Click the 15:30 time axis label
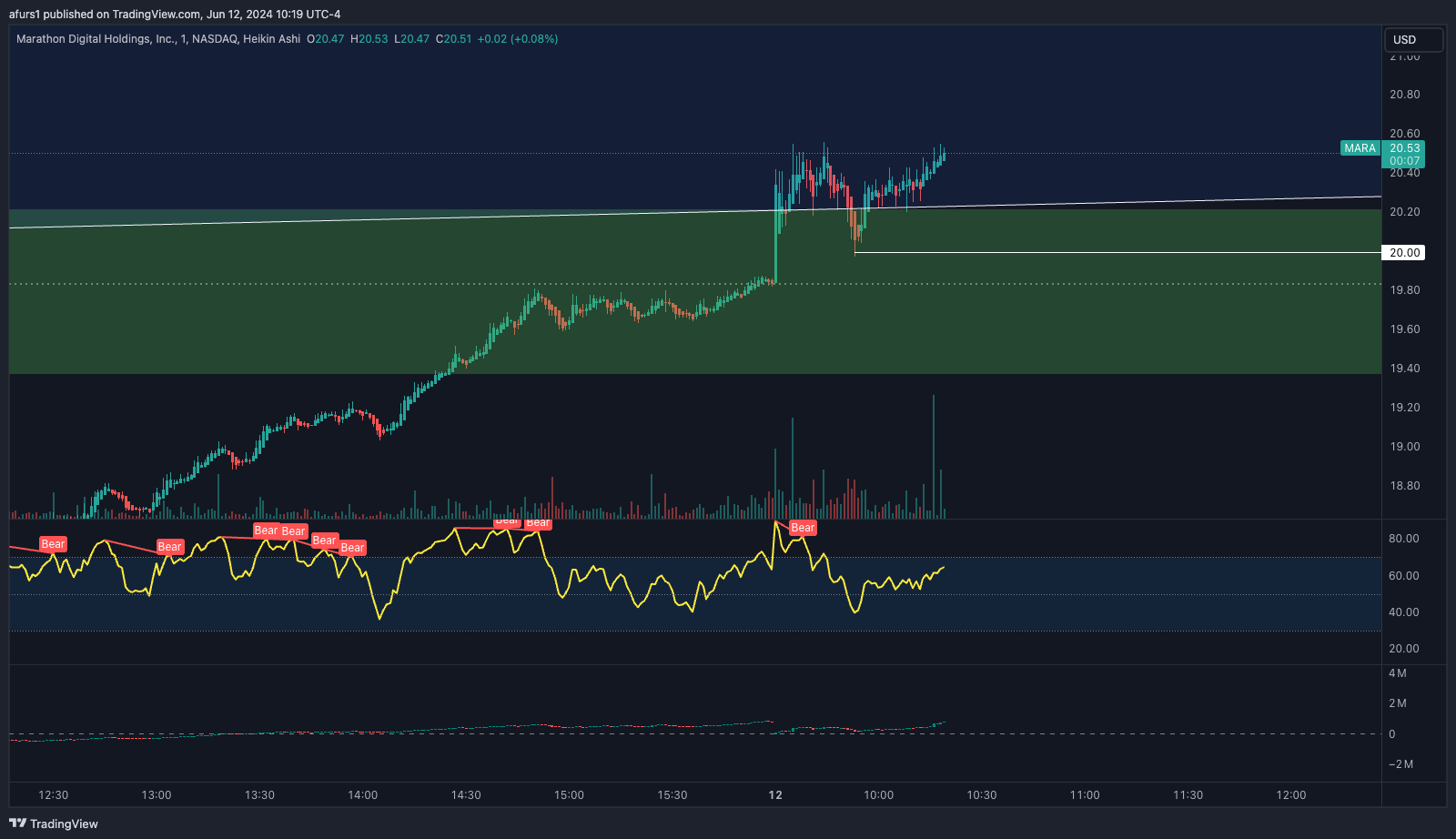This screenshot has width=1456, height=839. (x=672, y=795)
